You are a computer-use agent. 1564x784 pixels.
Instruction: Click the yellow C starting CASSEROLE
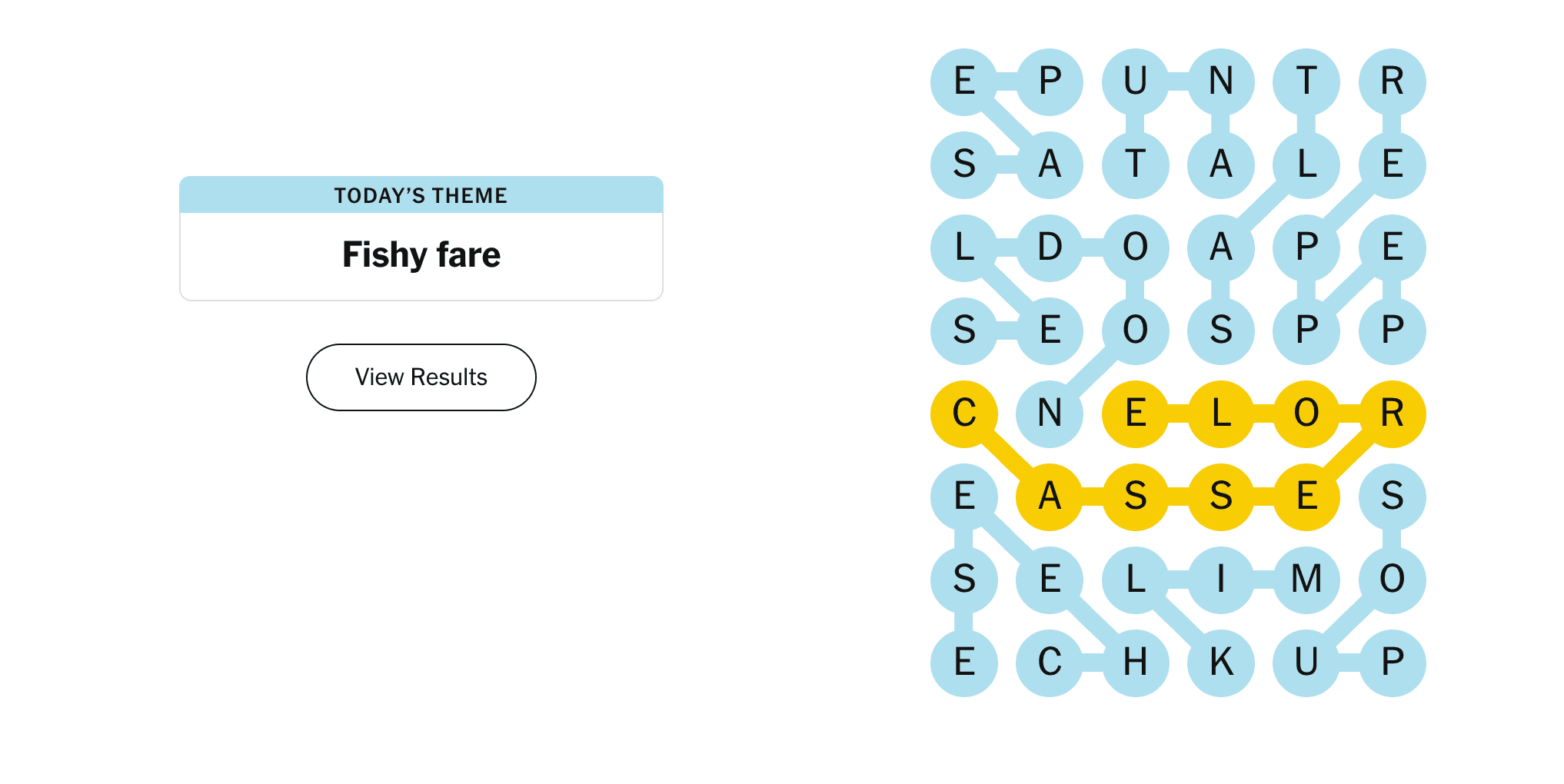[x=964, y=414]
